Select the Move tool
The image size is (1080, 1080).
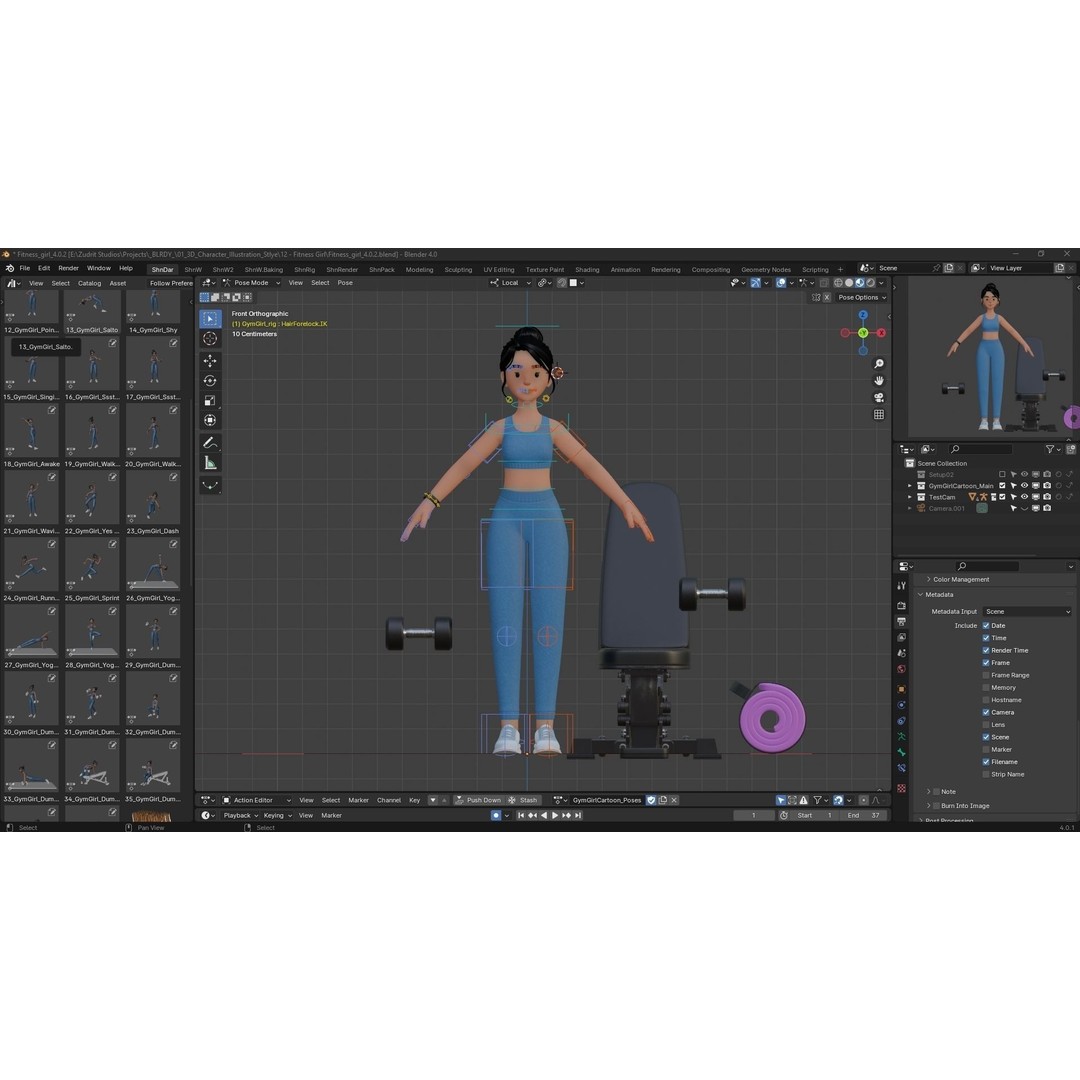pos(210,361)
